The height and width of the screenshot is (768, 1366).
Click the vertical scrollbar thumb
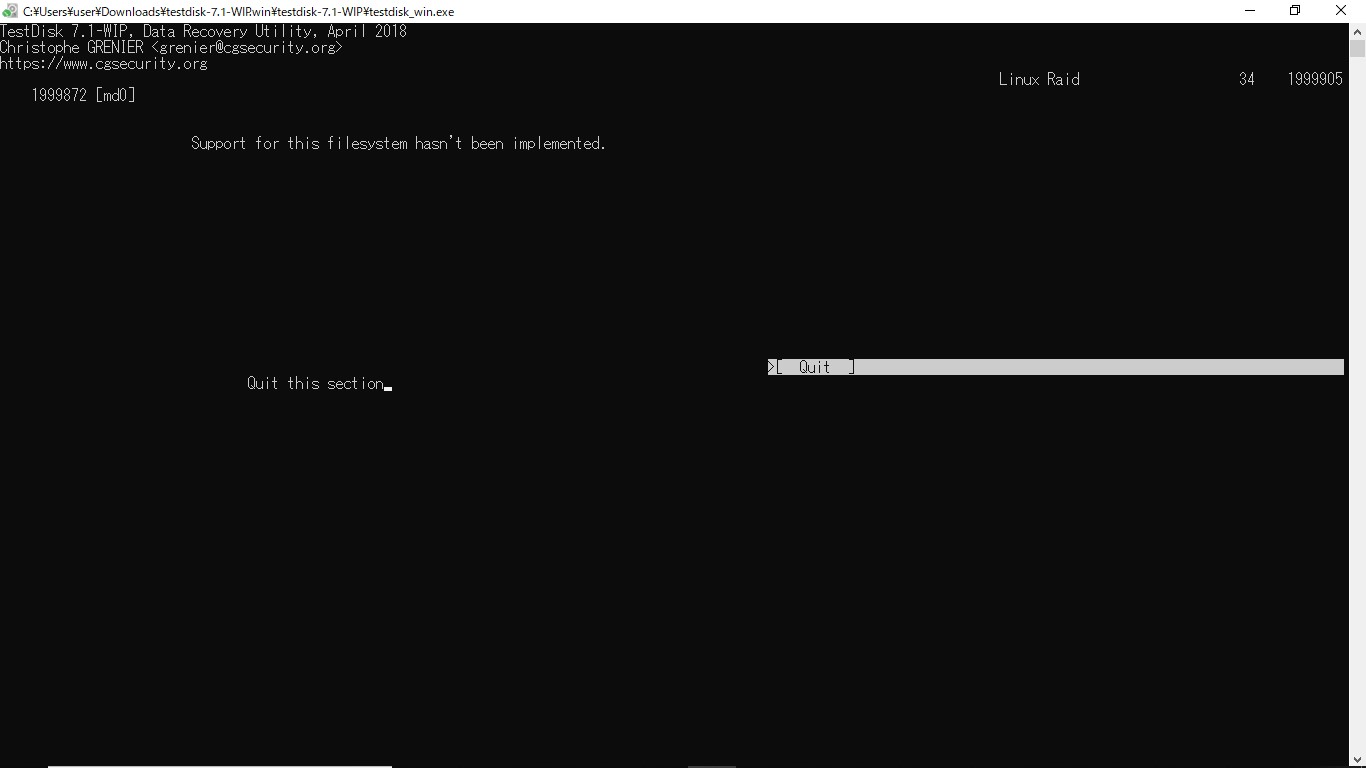1357,48
